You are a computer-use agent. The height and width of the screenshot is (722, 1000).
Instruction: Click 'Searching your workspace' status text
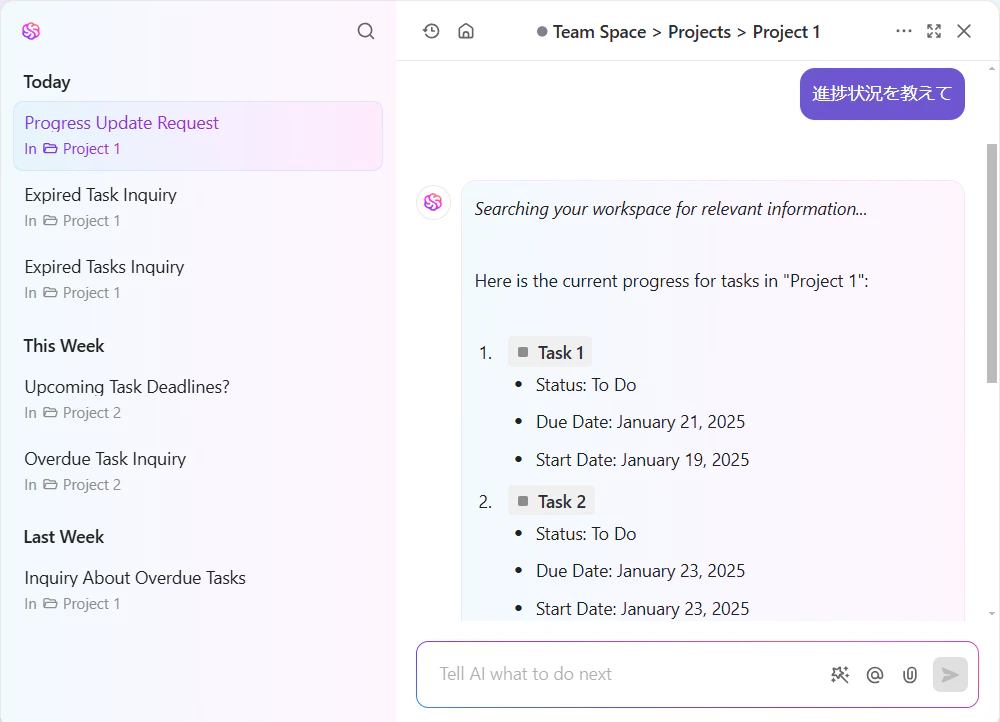tap(671, 209)
